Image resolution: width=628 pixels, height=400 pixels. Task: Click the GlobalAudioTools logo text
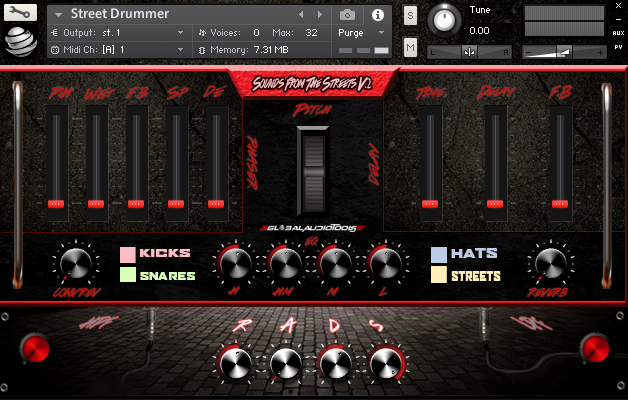point(312,228)
